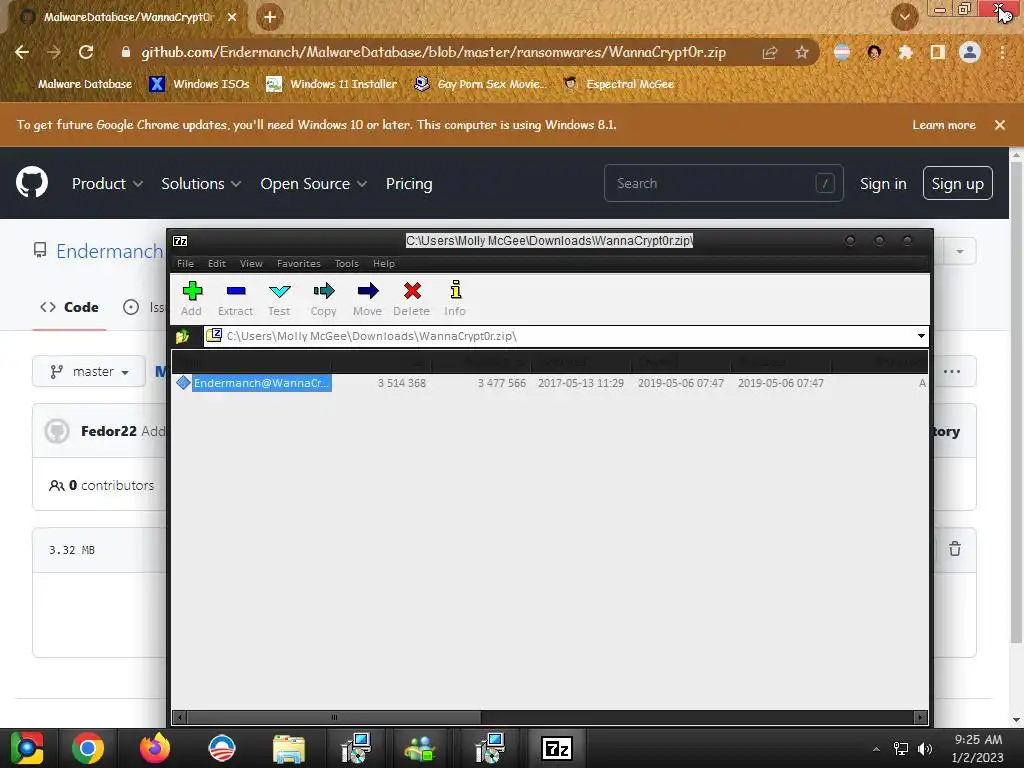Open the 7-Zip File menu

click(x=185, y=264)
